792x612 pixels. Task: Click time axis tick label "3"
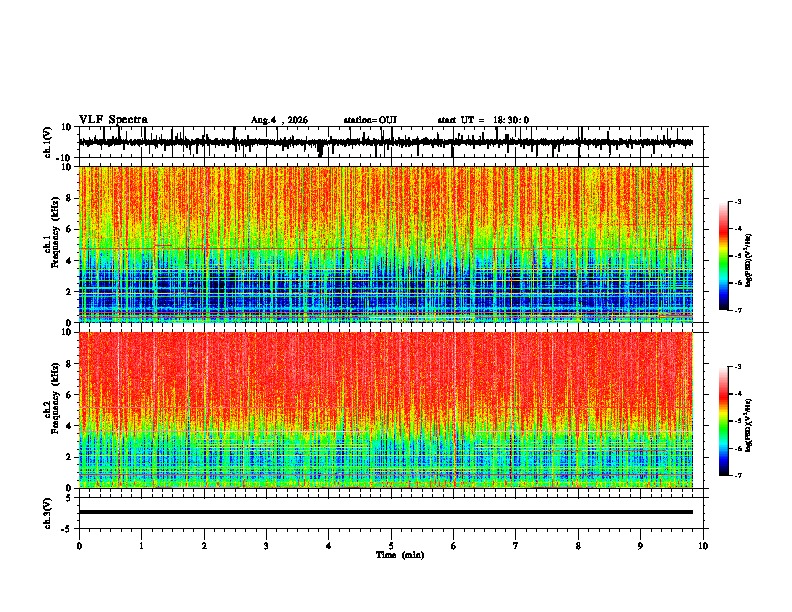pyautogui.click(x=266, y=546)
